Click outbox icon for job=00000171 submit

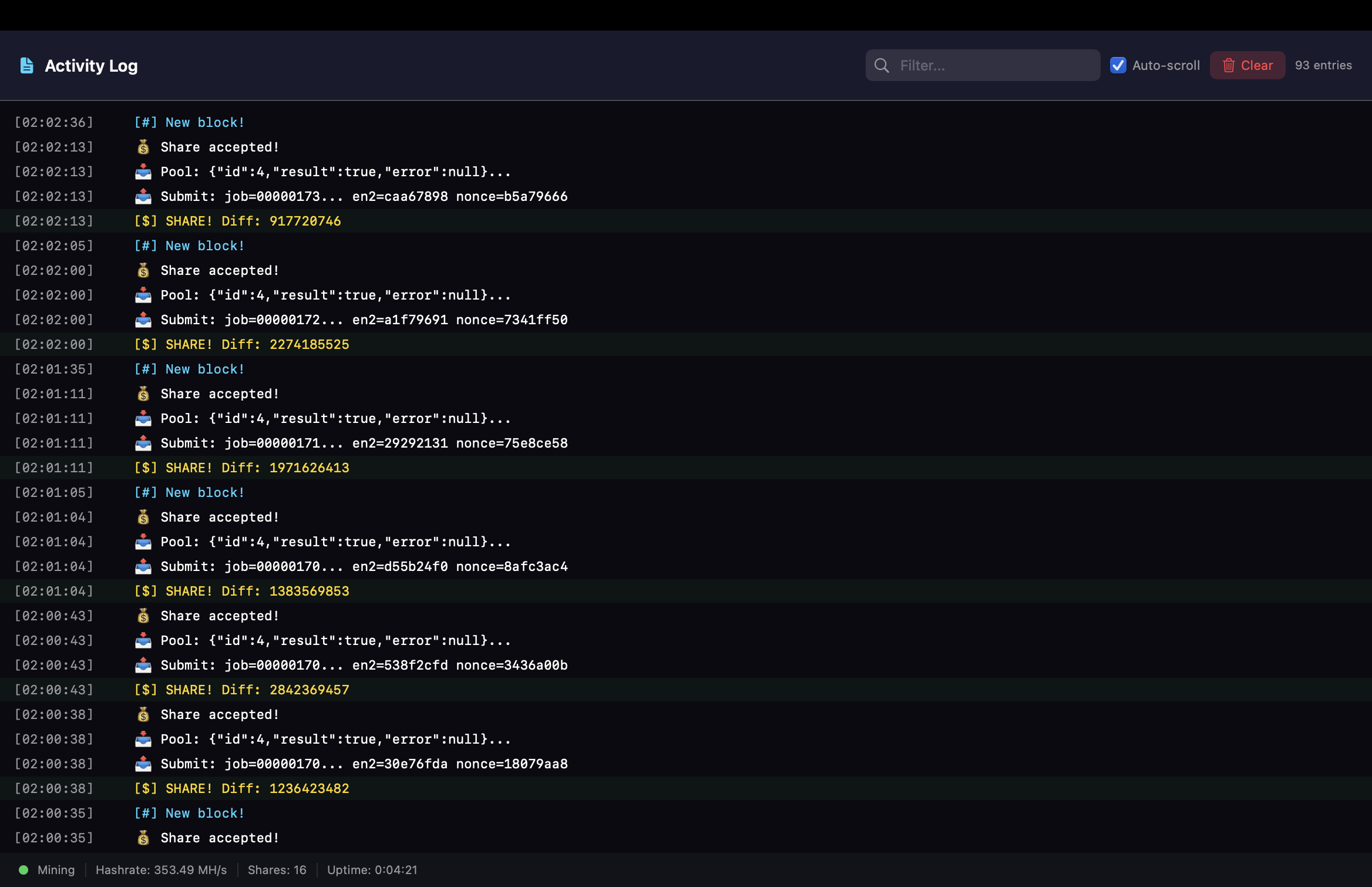point(143,443)
